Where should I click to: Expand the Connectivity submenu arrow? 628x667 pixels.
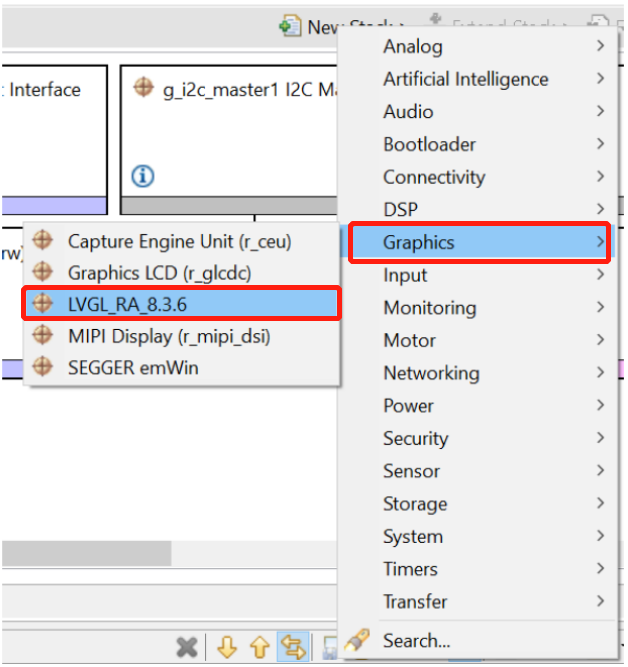(x=600, y=176)
